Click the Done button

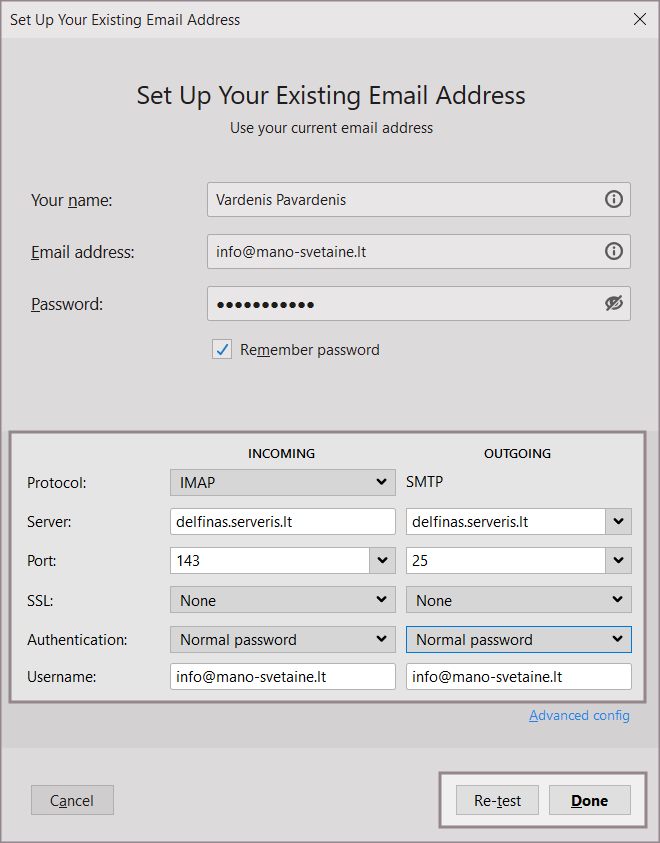click(589, 800)
